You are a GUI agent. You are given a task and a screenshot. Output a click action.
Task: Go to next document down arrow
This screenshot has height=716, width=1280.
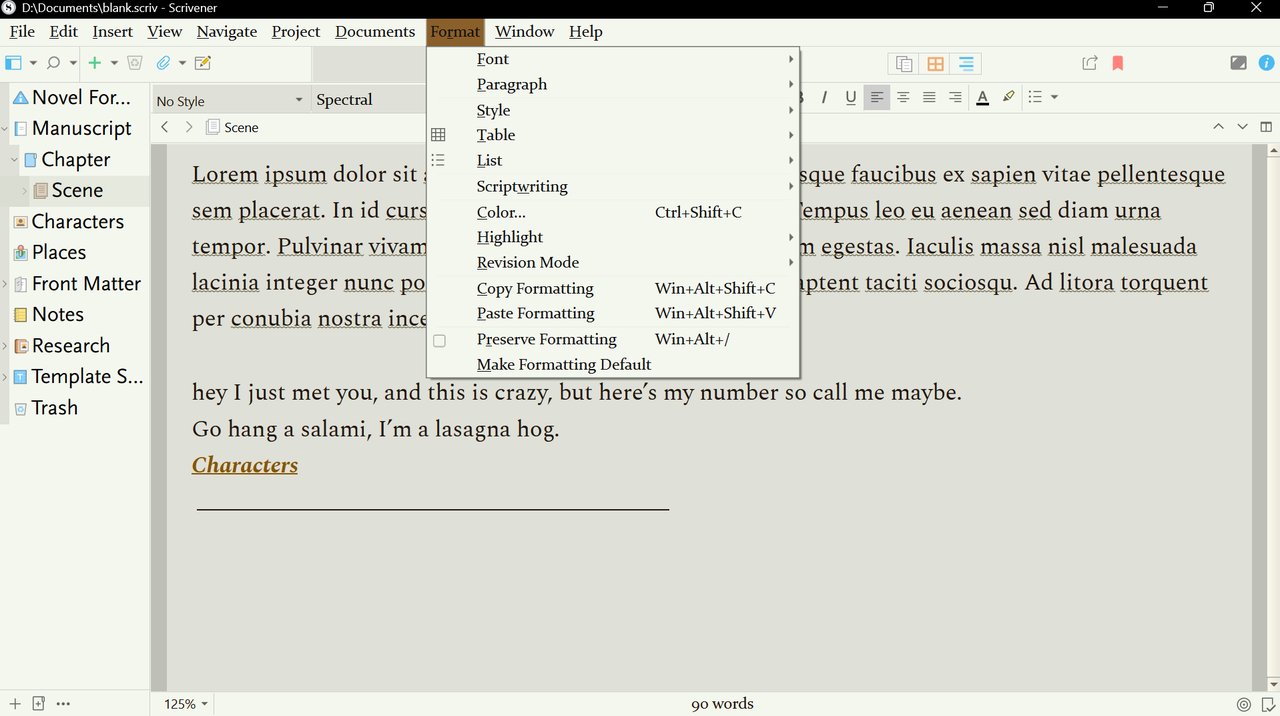click(1242, 127)
